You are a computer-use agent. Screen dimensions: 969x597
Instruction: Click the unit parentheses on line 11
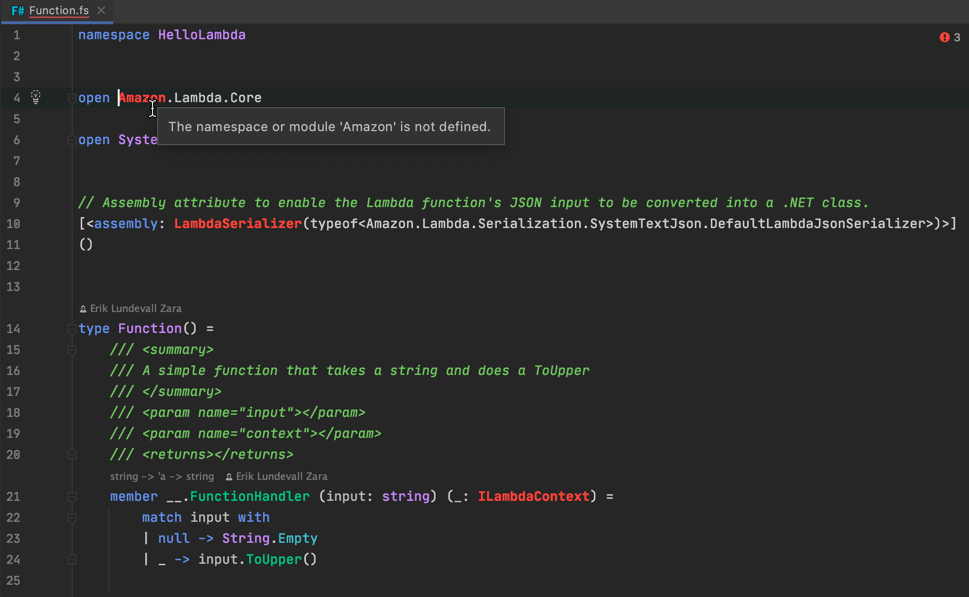pyautogui.click(x=86, y=245)
